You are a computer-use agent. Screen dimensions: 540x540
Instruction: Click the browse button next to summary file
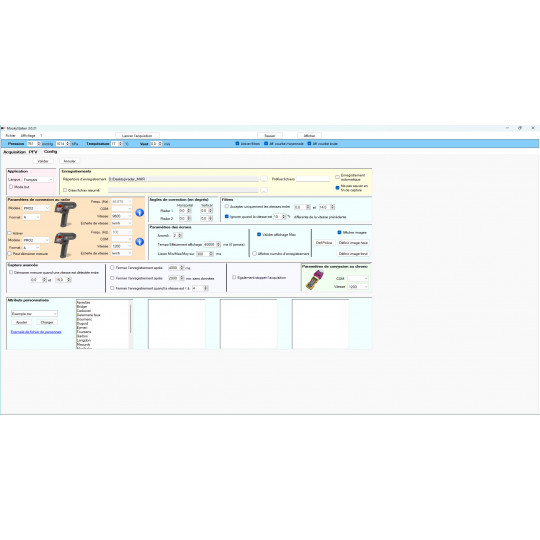click(264, 190)
